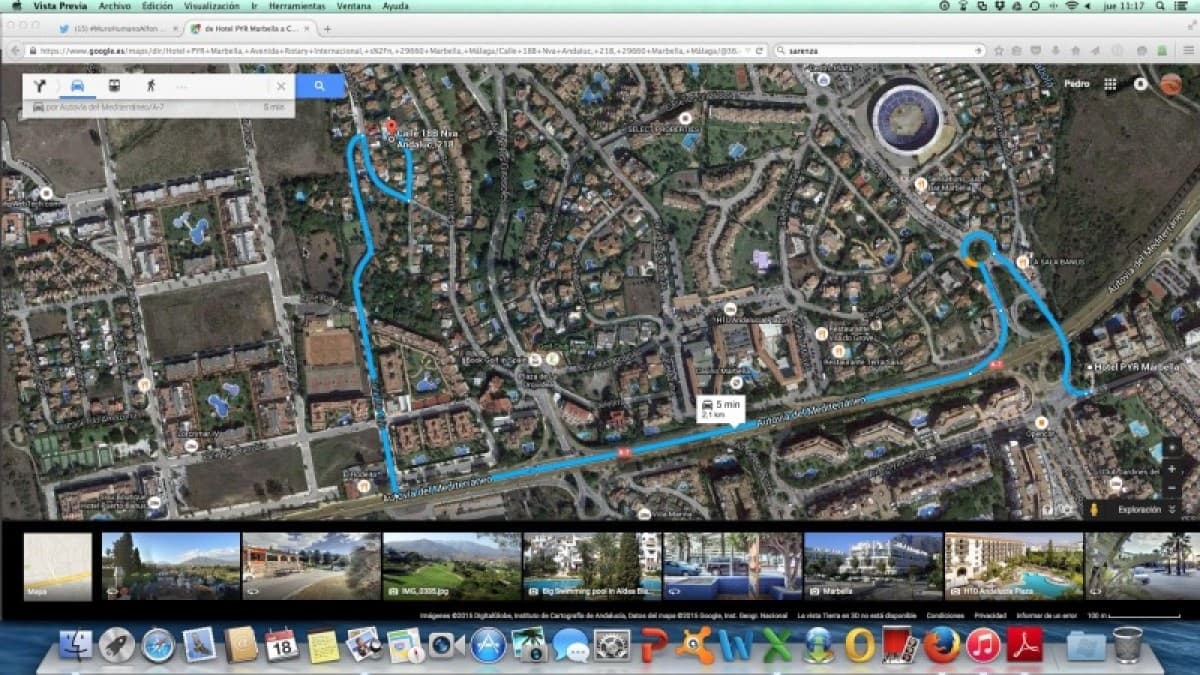Choose walking directions icon

click(151, 86)
